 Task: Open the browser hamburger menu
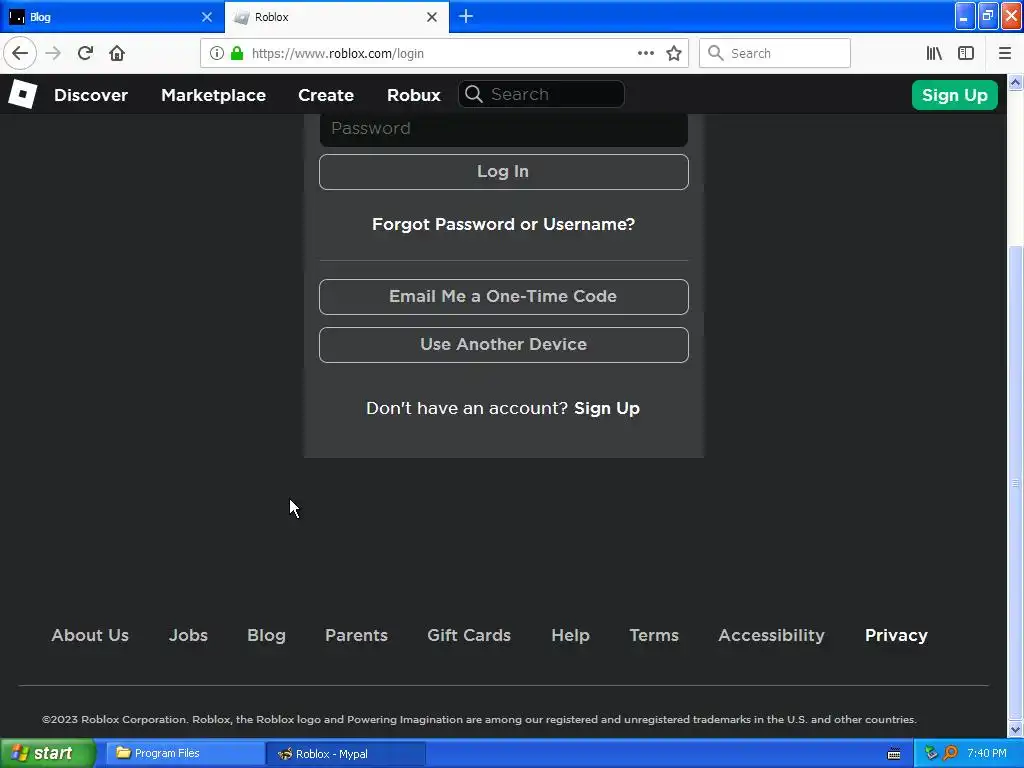[1004, 53]
